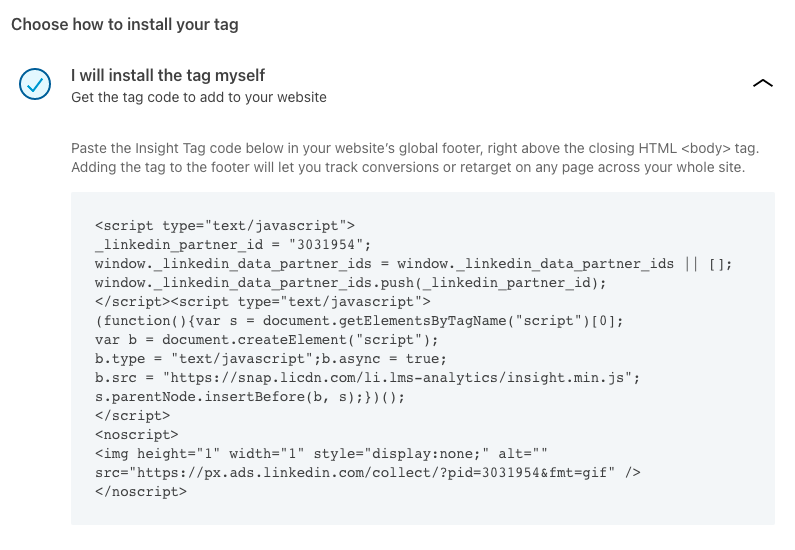This screenshot has width=795, height=550.
Task: Click the opening script type line in code
Action: (x=225, y=226)
